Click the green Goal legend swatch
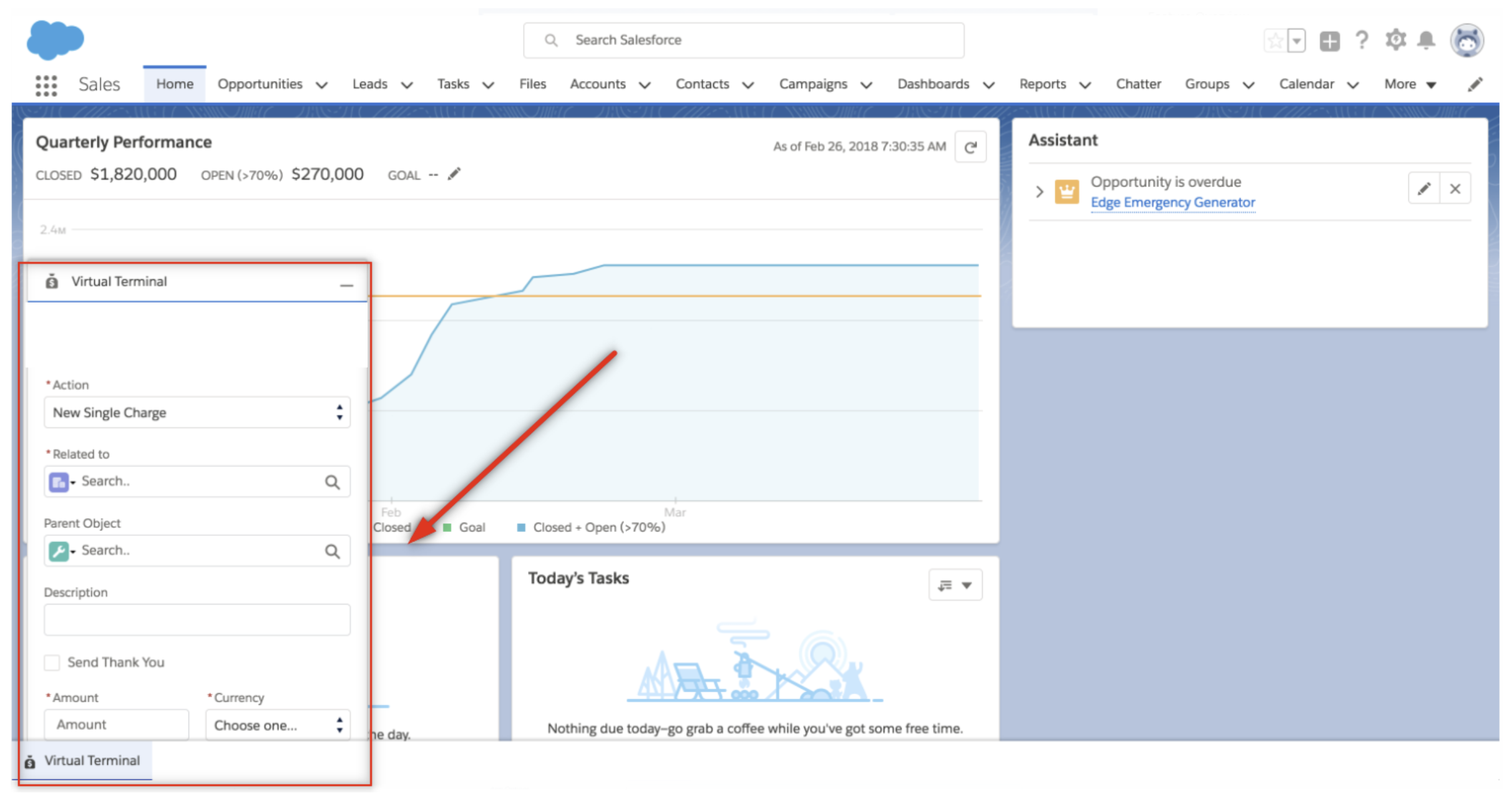The image size is (1512, 799). 447,528
